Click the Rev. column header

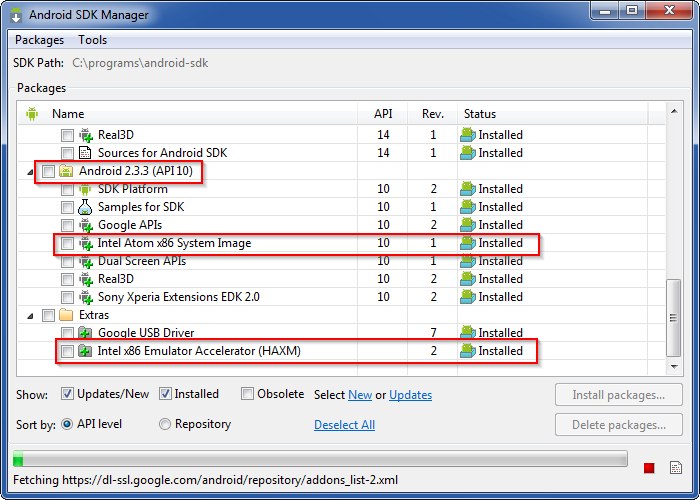(433, 114)
